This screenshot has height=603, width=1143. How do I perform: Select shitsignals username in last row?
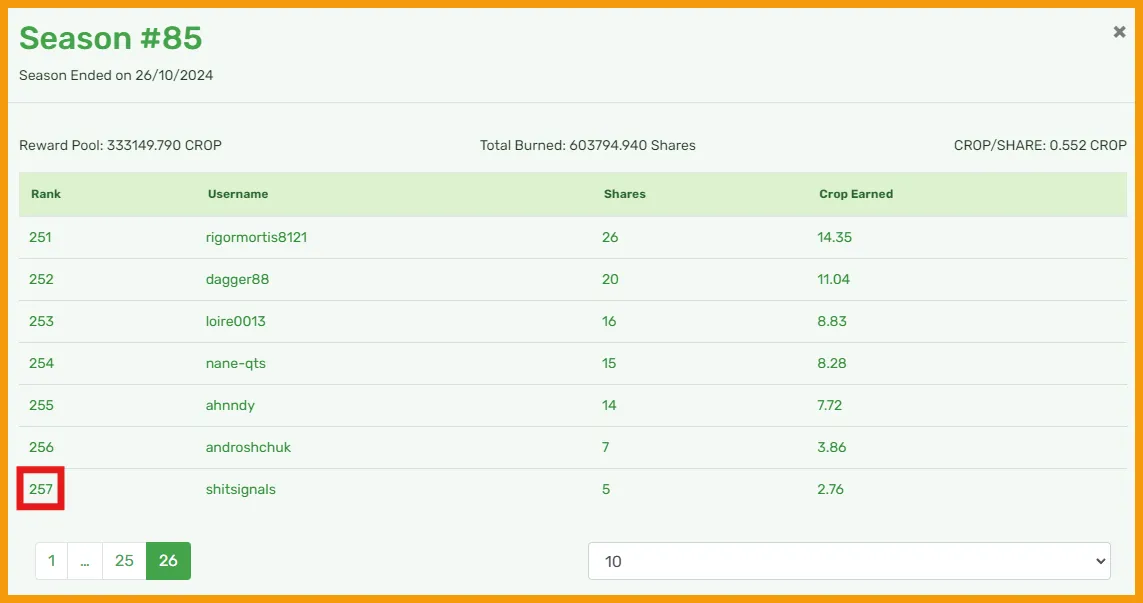[241, 489]
